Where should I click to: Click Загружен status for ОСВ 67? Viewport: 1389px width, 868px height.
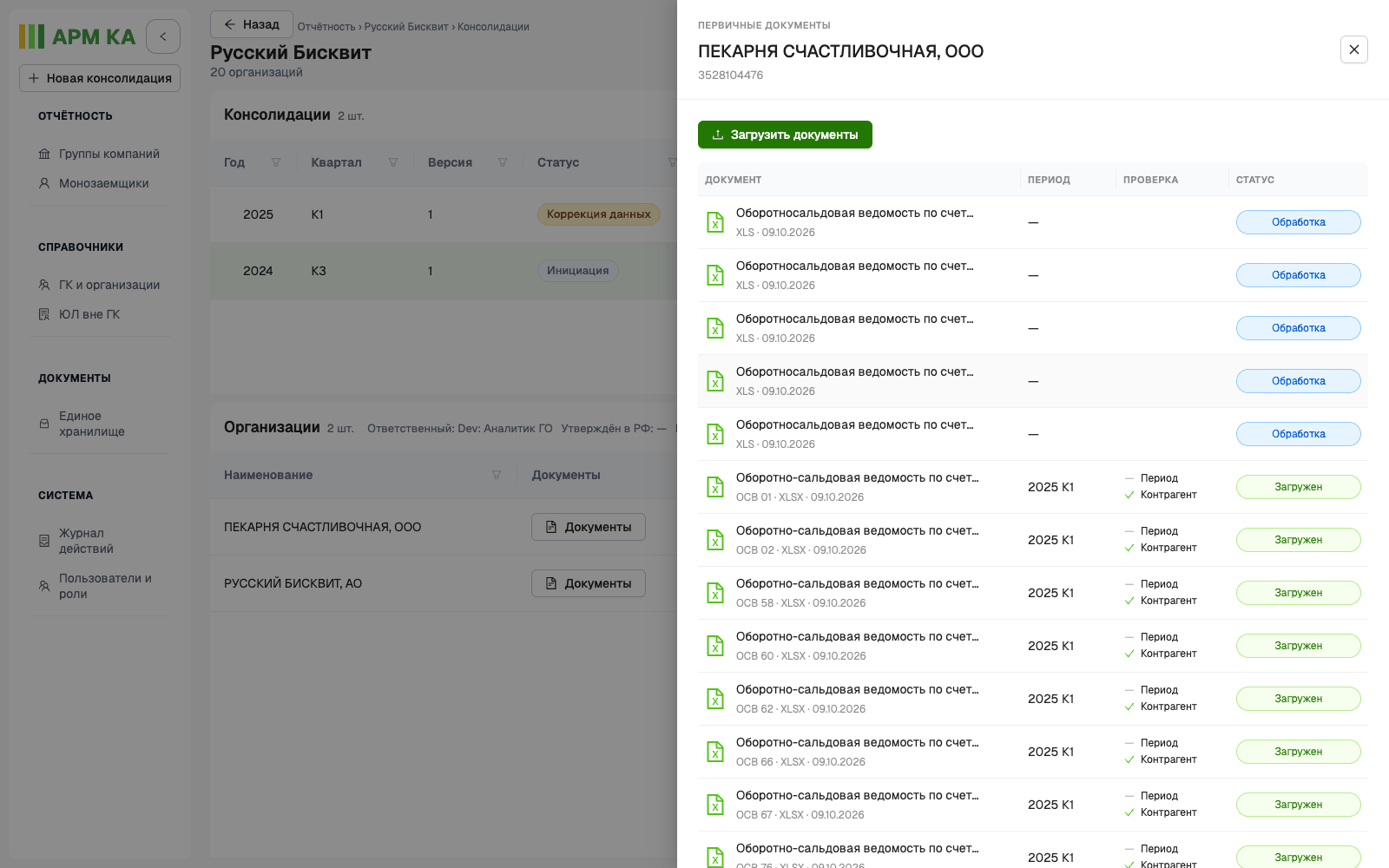click(1299, 805)
